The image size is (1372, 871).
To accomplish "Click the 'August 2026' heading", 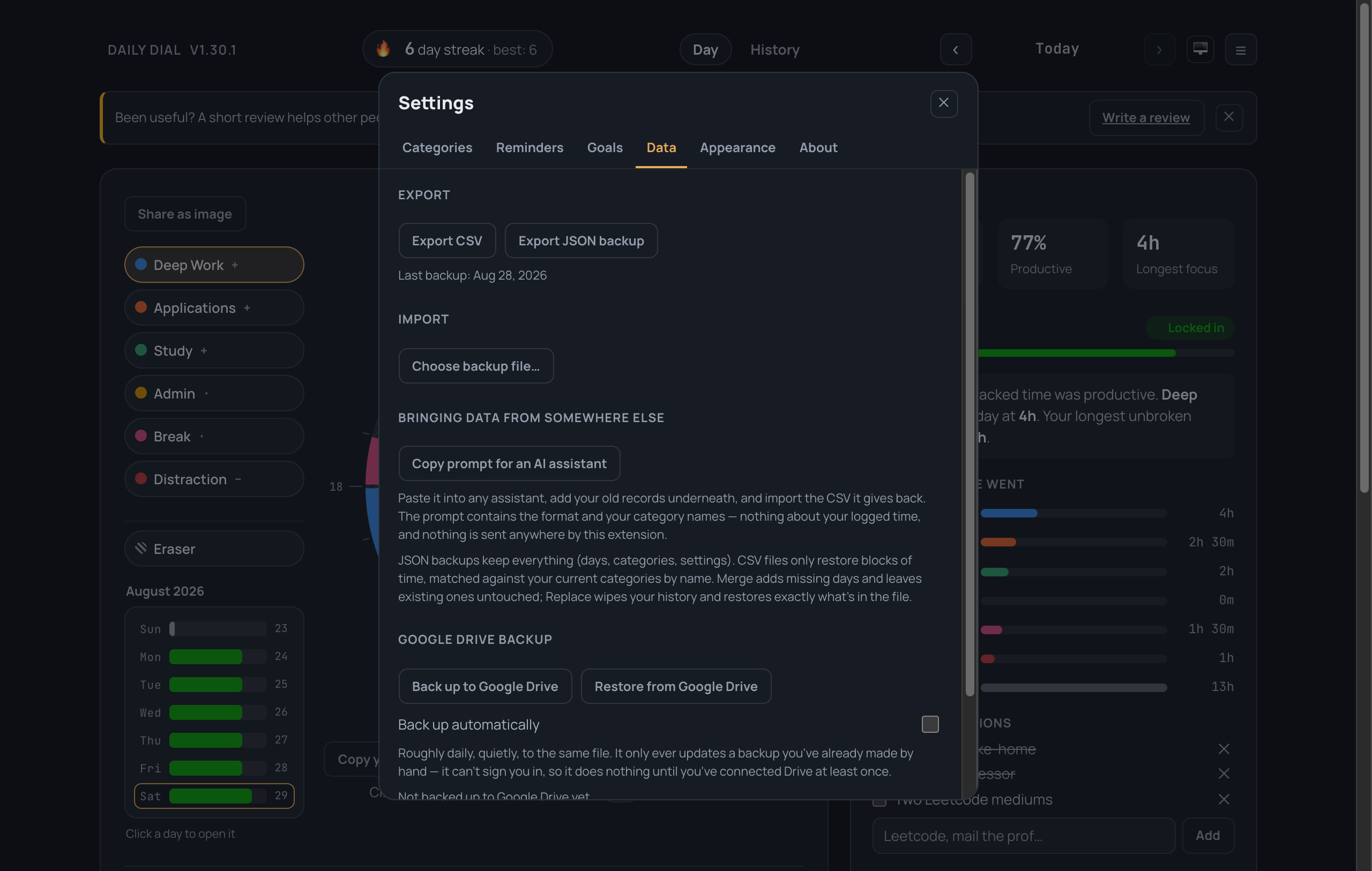I will (x=165, y=591).
